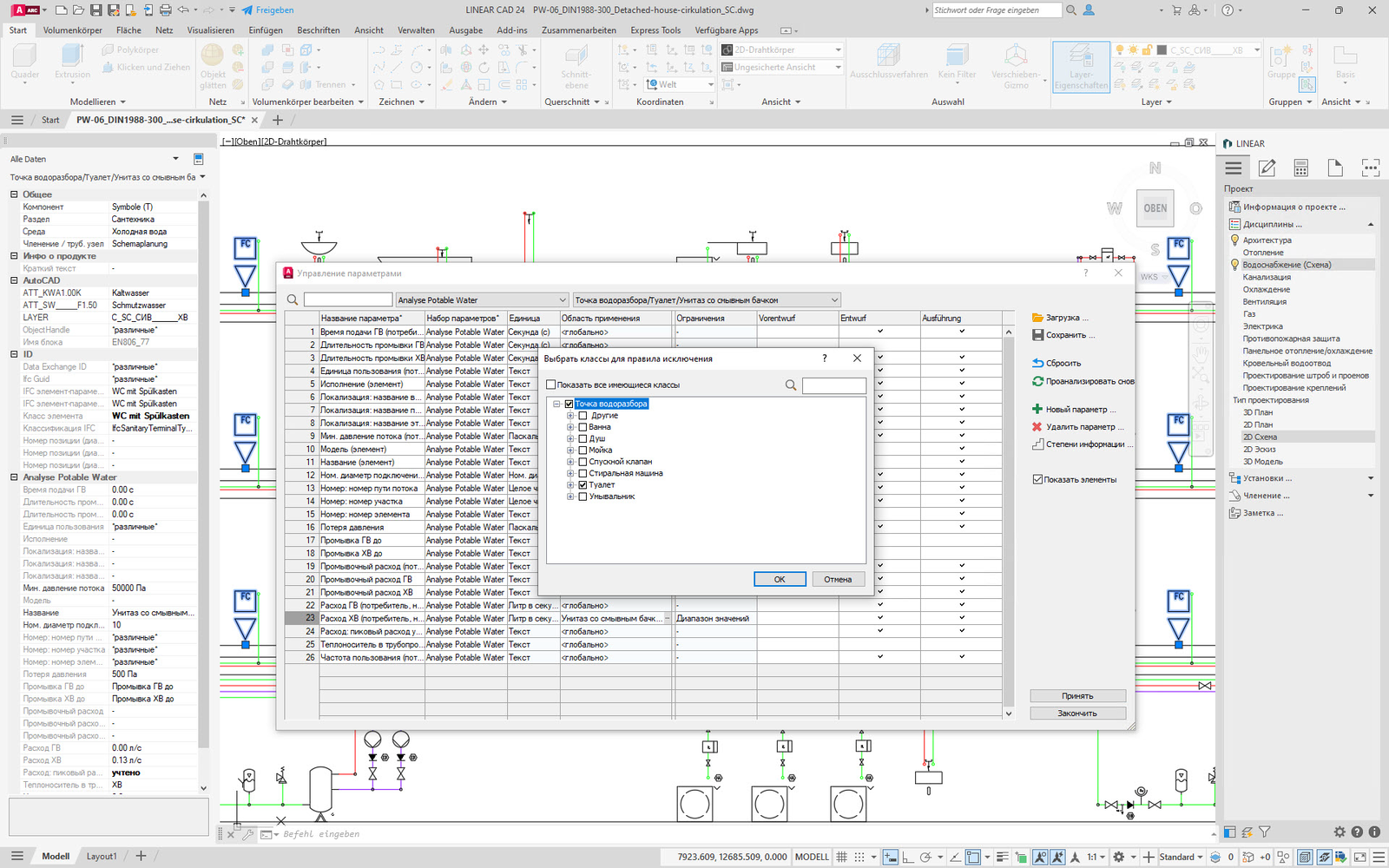Open the LINEAR panel hamburger menu icon
This screenshot has width=1389, height=868.
pyautogui.click(x=1233, y=168)
